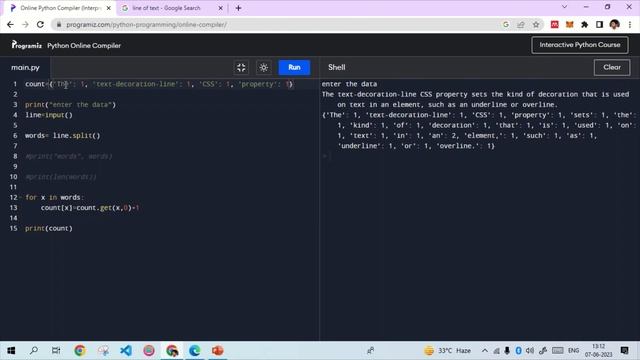Open Task View on taskbar

point(56,350)
